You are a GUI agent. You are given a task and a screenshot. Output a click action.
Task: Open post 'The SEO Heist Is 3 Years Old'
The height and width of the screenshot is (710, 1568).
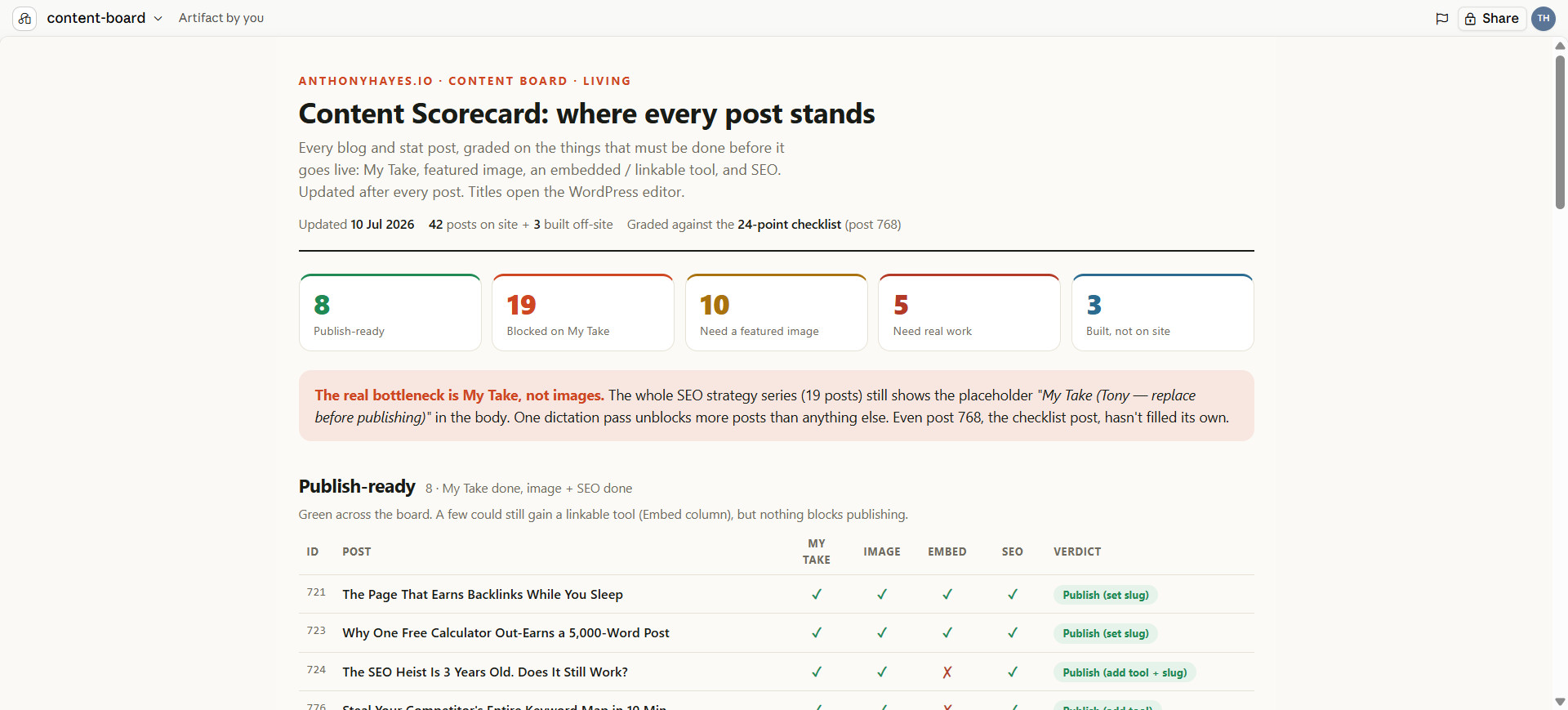(485, 672)
